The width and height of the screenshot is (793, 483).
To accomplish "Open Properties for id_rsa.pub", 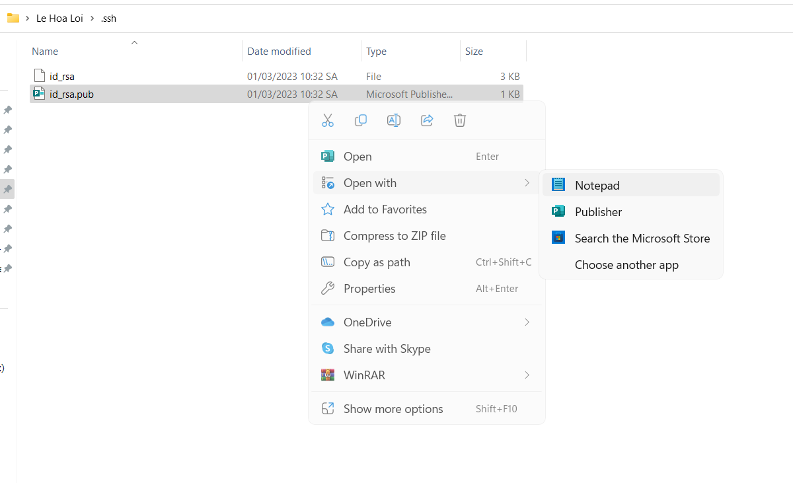I will 369,289.
